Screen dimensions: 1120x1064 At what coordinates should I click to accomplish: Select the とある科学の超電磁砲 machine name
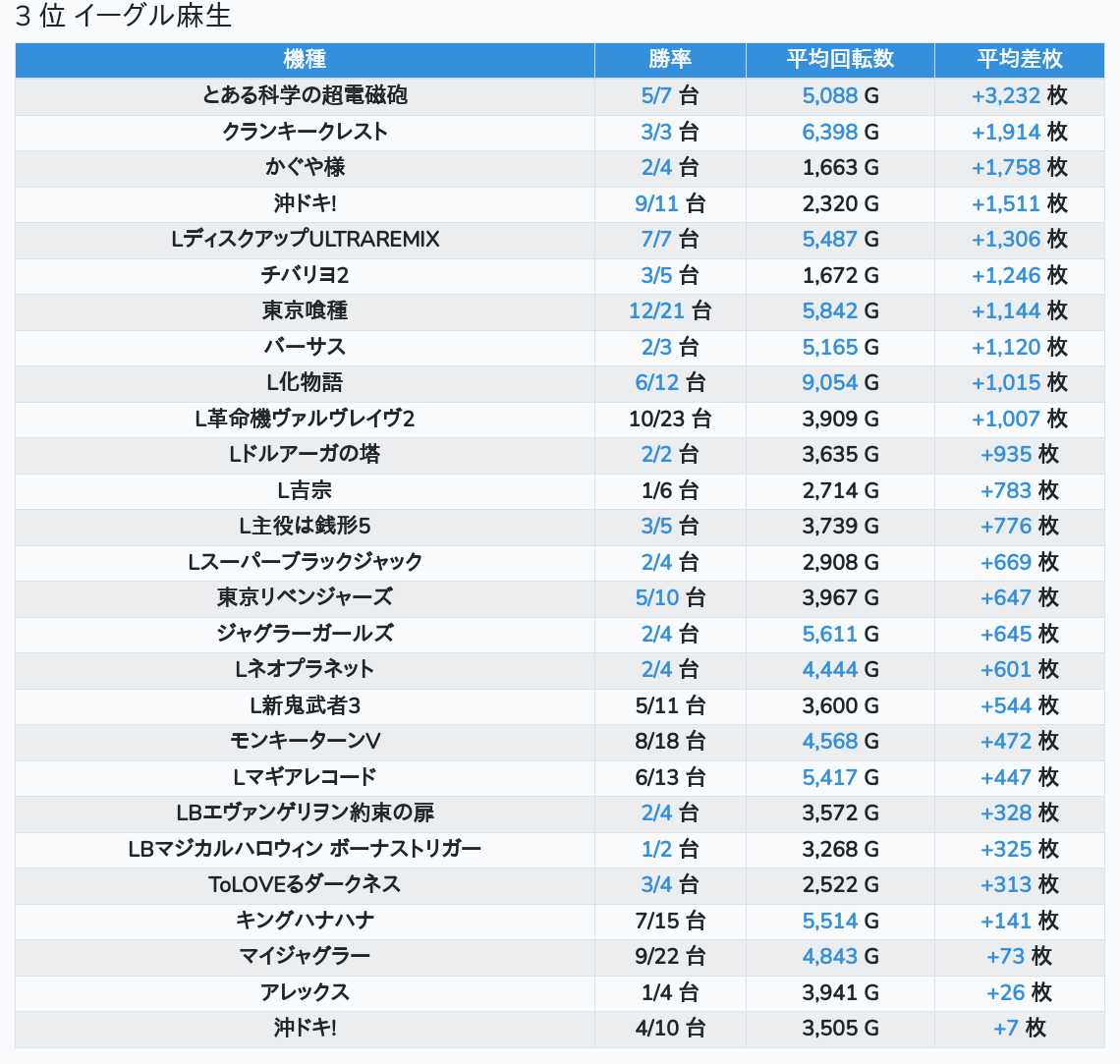click(x=305, y=95)
